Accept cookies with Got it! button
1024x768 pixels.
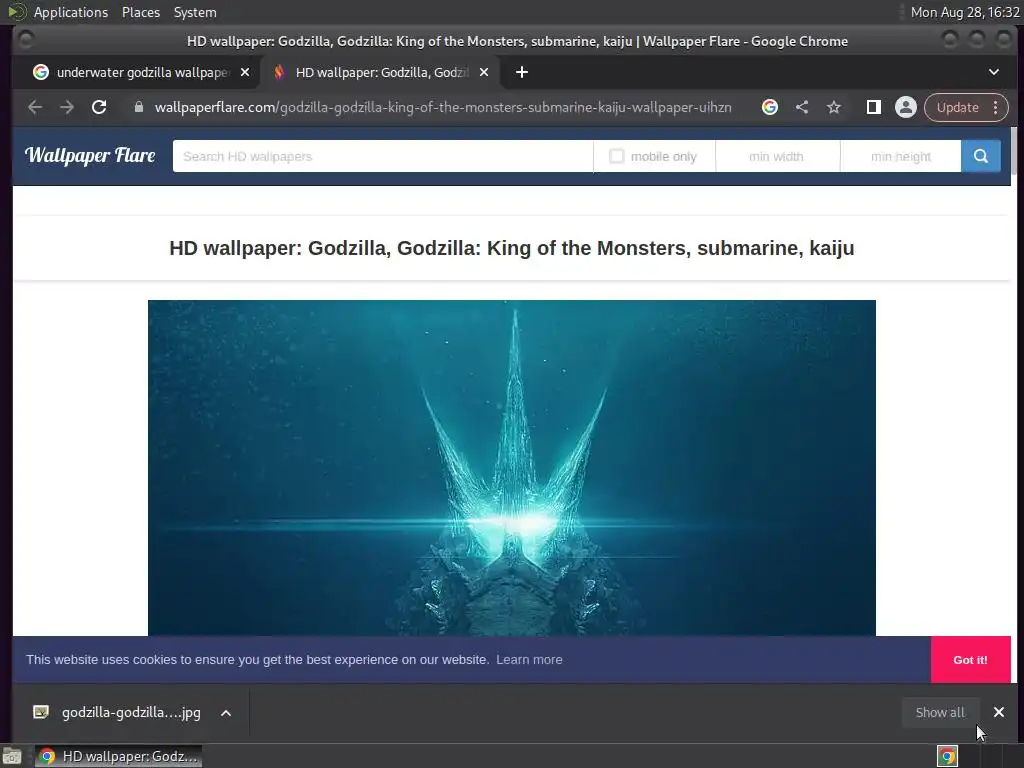970,660
